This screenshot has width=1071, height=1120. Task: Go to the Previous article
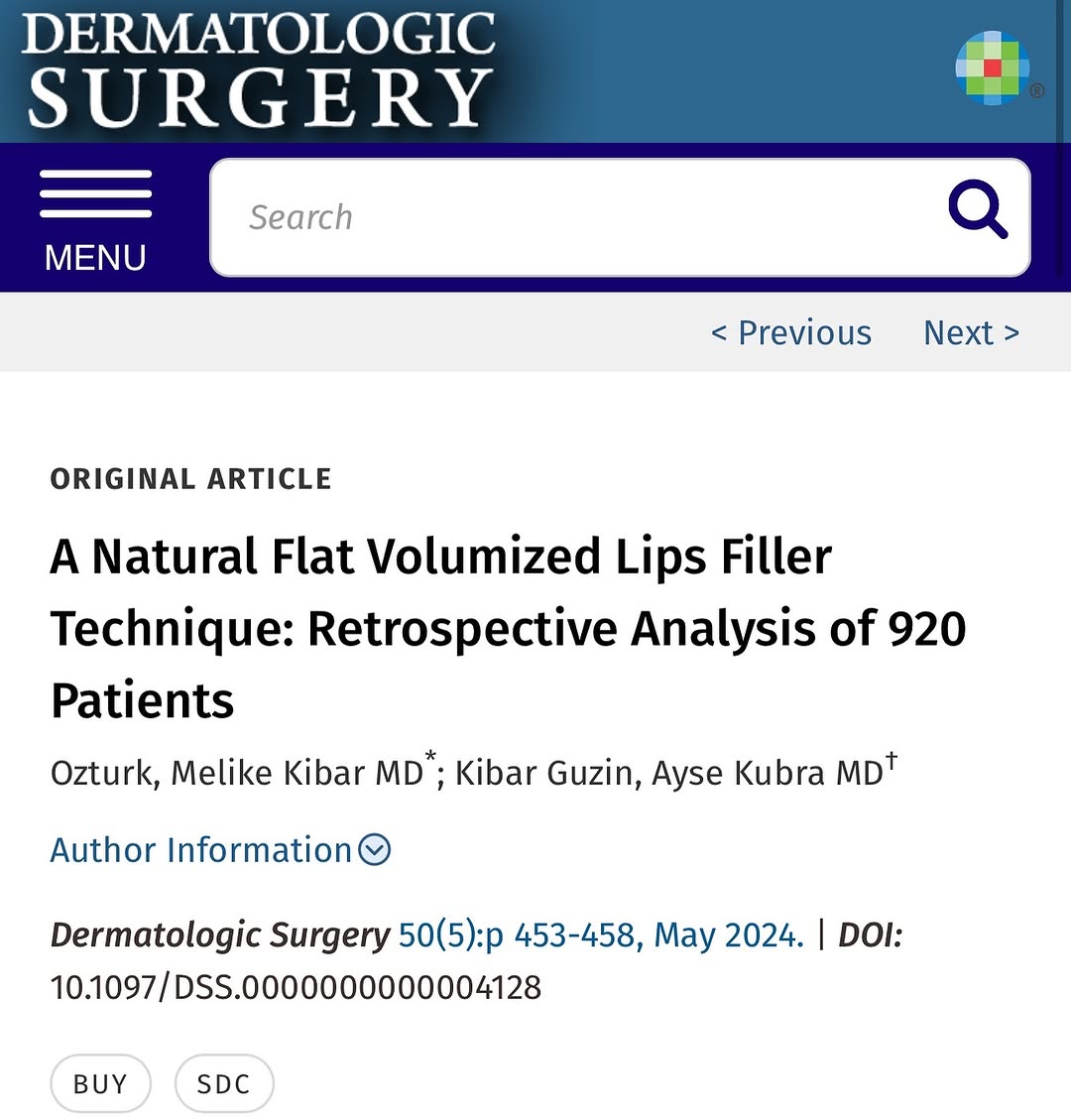pyautogui.click(x=791, y=333)
